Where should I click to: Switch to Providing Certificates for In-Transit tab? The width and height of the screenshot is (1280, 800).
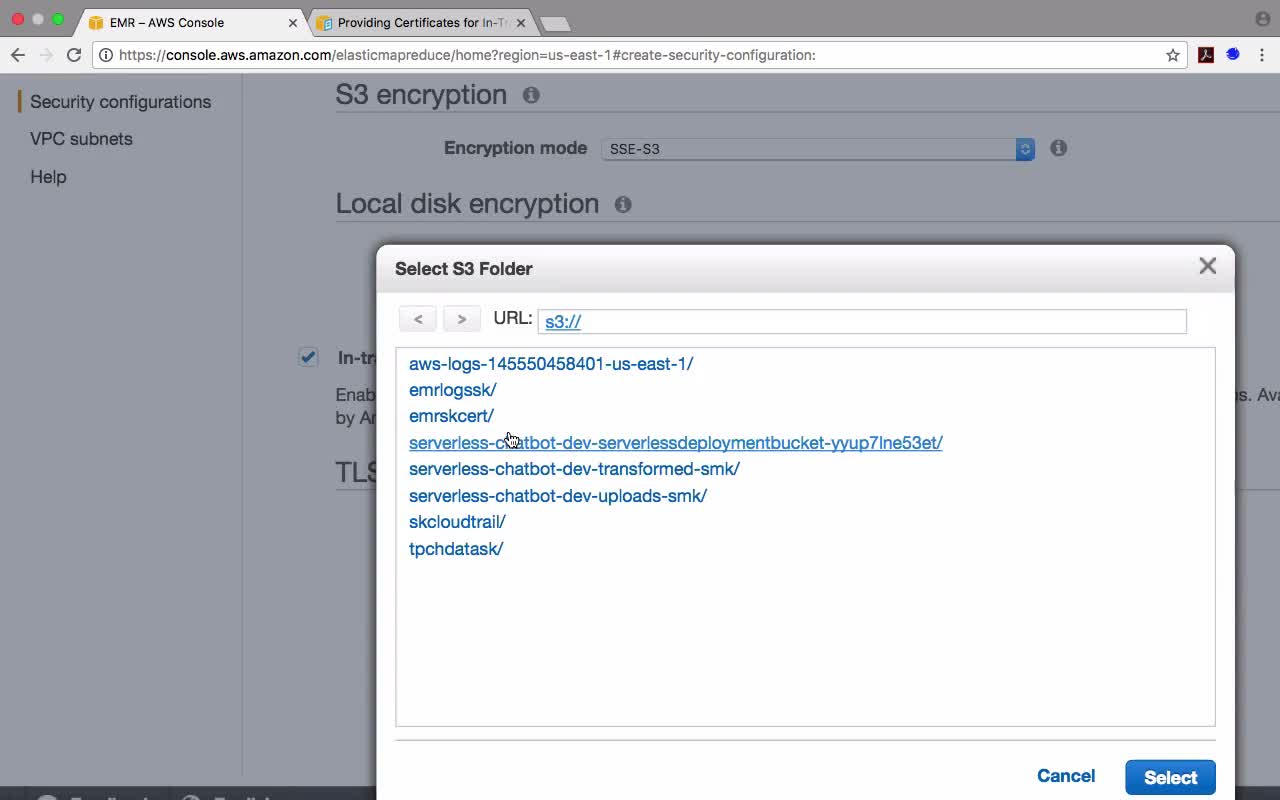pos(420,22)
